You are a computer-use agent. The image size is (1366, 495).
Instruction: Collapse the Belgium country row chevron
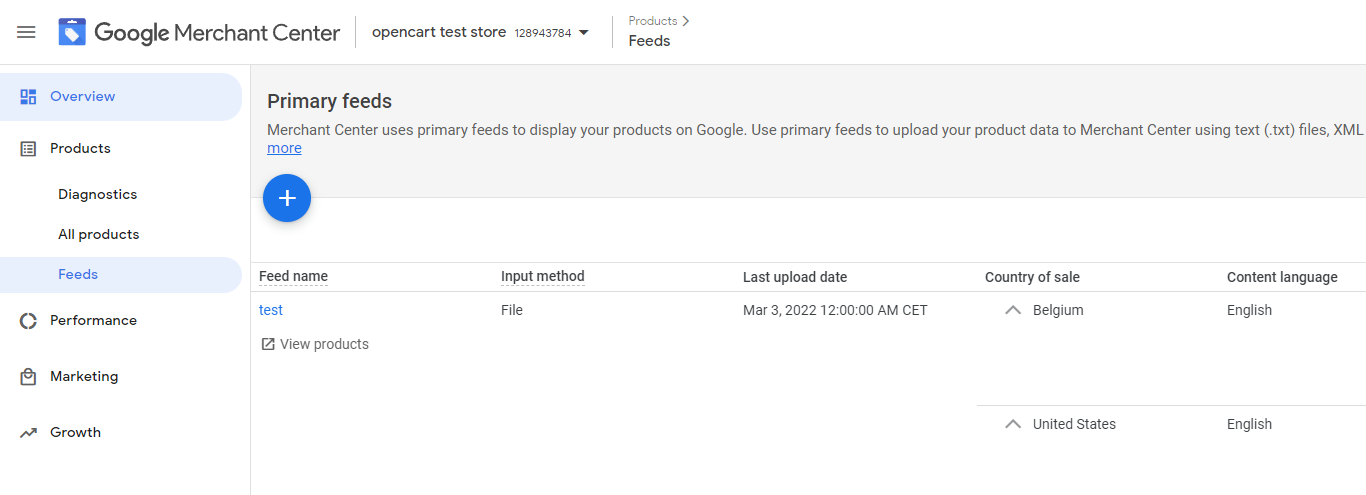pyautogui.click(x=1013, y=310)
